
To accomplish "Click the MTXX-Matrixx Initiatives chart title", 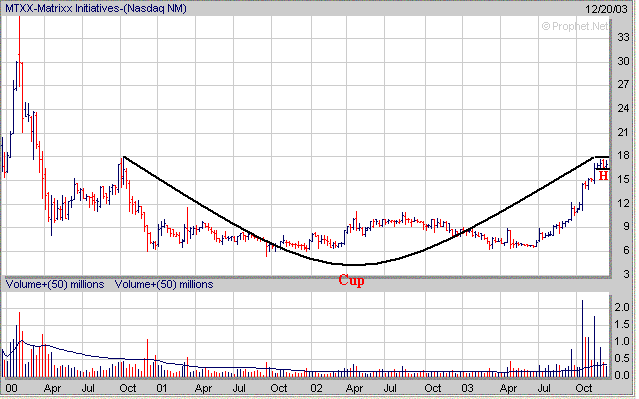I will [95, 9].
